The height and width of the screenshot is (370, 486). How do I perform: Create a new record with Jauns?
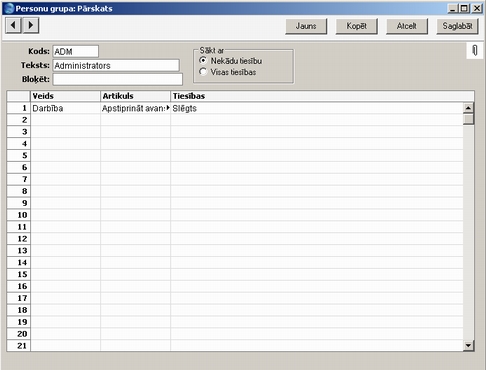point(306,26)
